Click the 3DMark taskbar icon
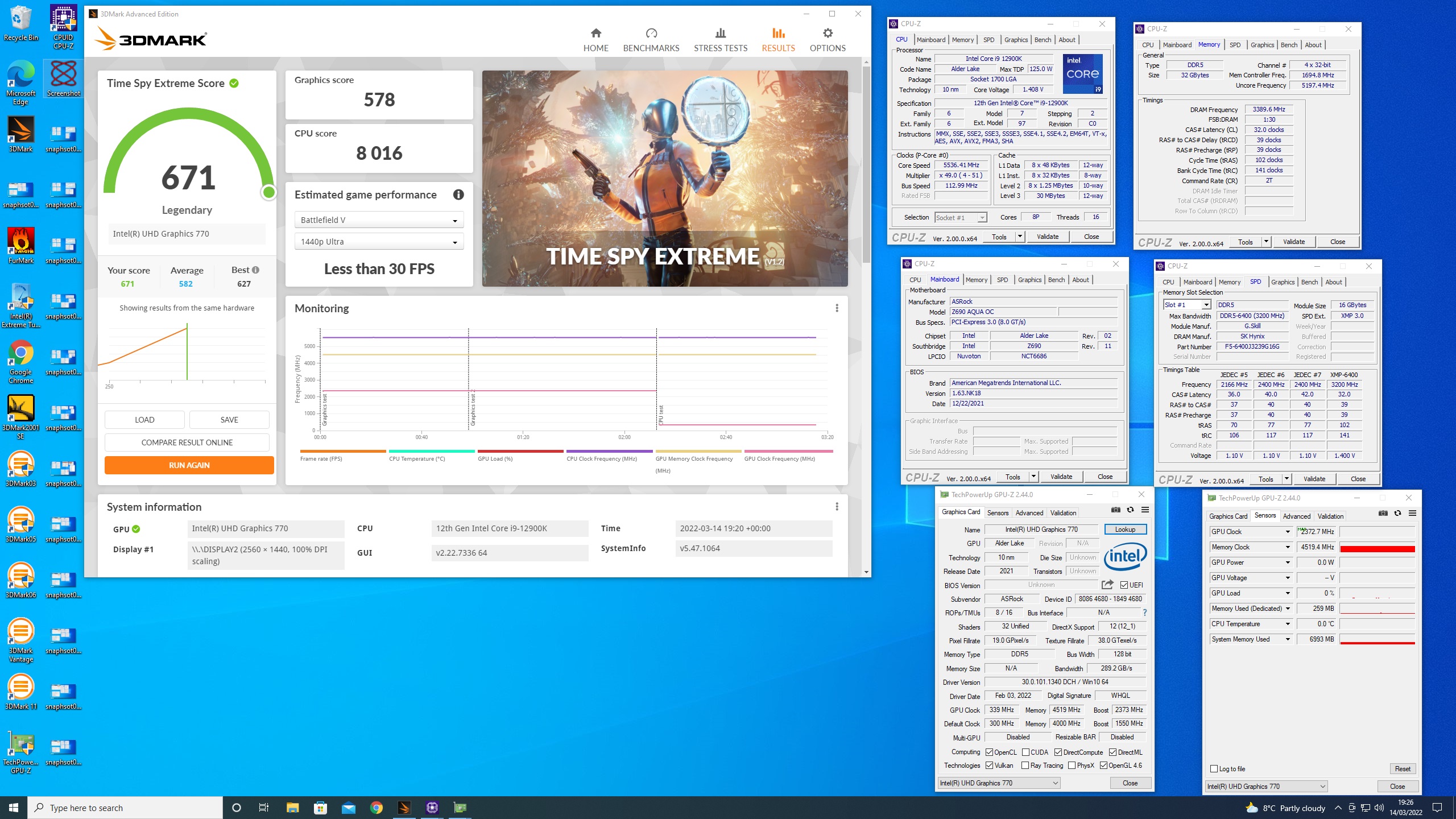 [404, 808]
